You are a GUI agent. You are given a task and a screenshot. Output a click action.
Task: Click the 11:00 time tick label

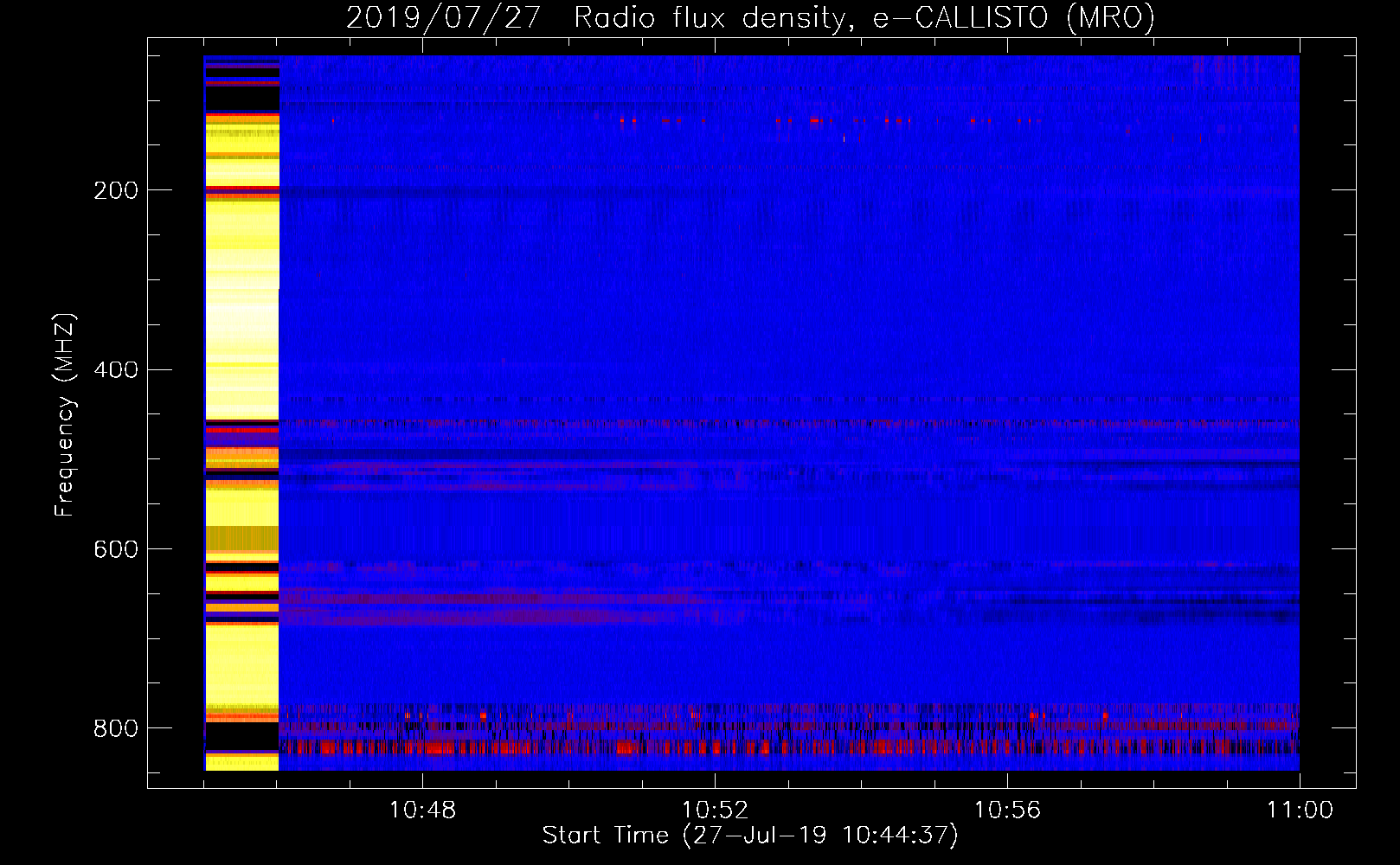[x=1300, y=811]
